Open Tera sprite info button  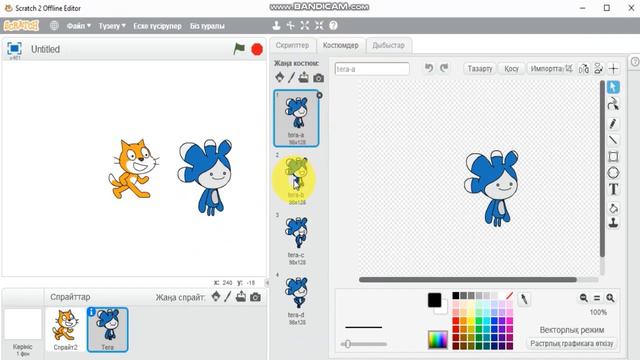click(x=91, y=312)
